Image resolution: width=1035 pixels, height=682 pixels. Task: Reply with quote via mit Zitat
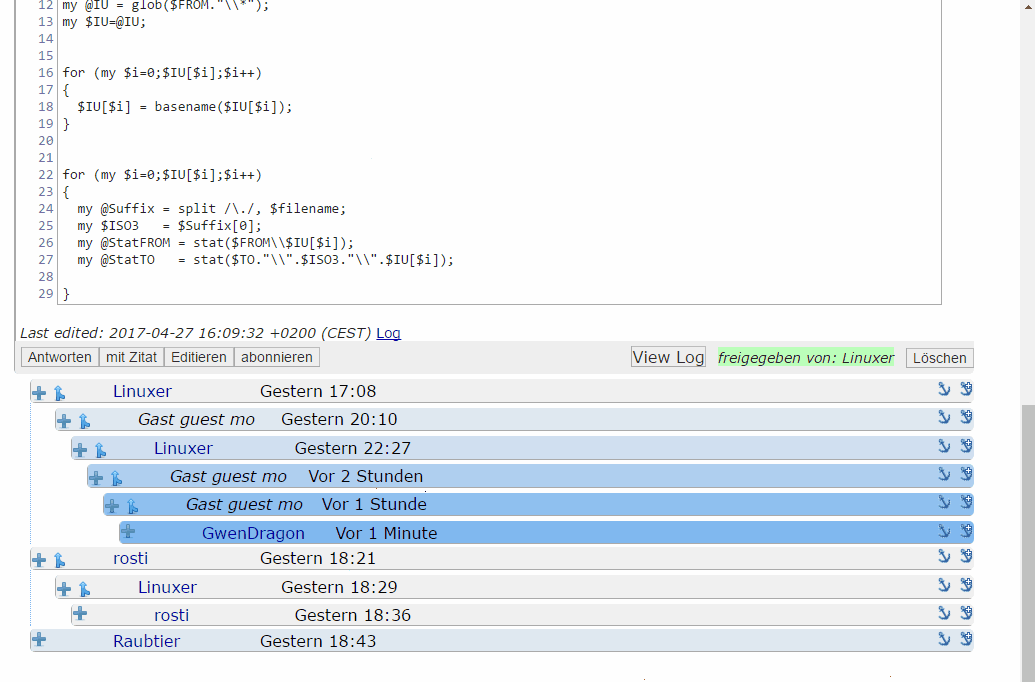(x=131, y=357)
